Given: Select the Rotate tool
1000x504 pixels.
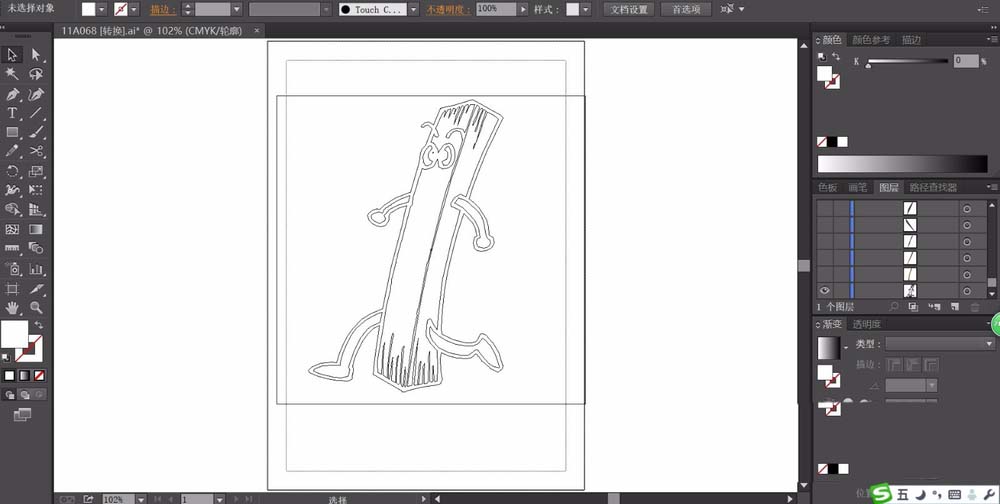Looking at the screenshot, I should tap(12, 171).
